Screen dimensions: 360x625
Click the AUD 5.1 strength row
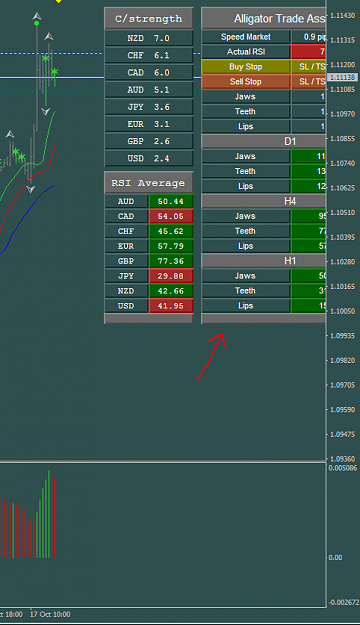pyautogui.click(x=149, y=90)
